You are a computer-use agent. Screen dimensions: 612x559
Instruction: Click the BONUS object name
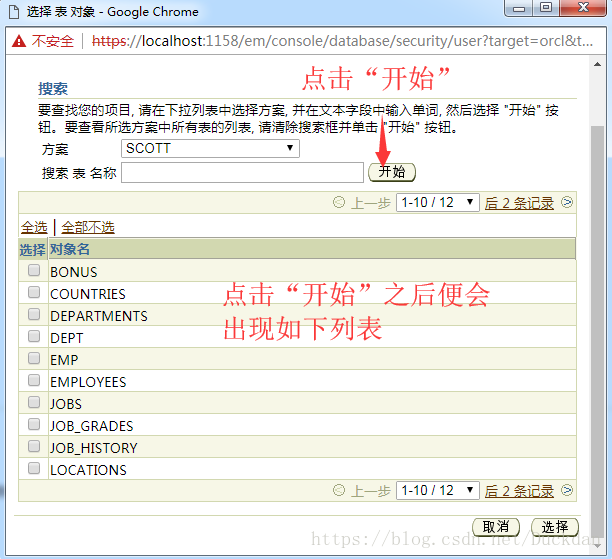point(74,272)
